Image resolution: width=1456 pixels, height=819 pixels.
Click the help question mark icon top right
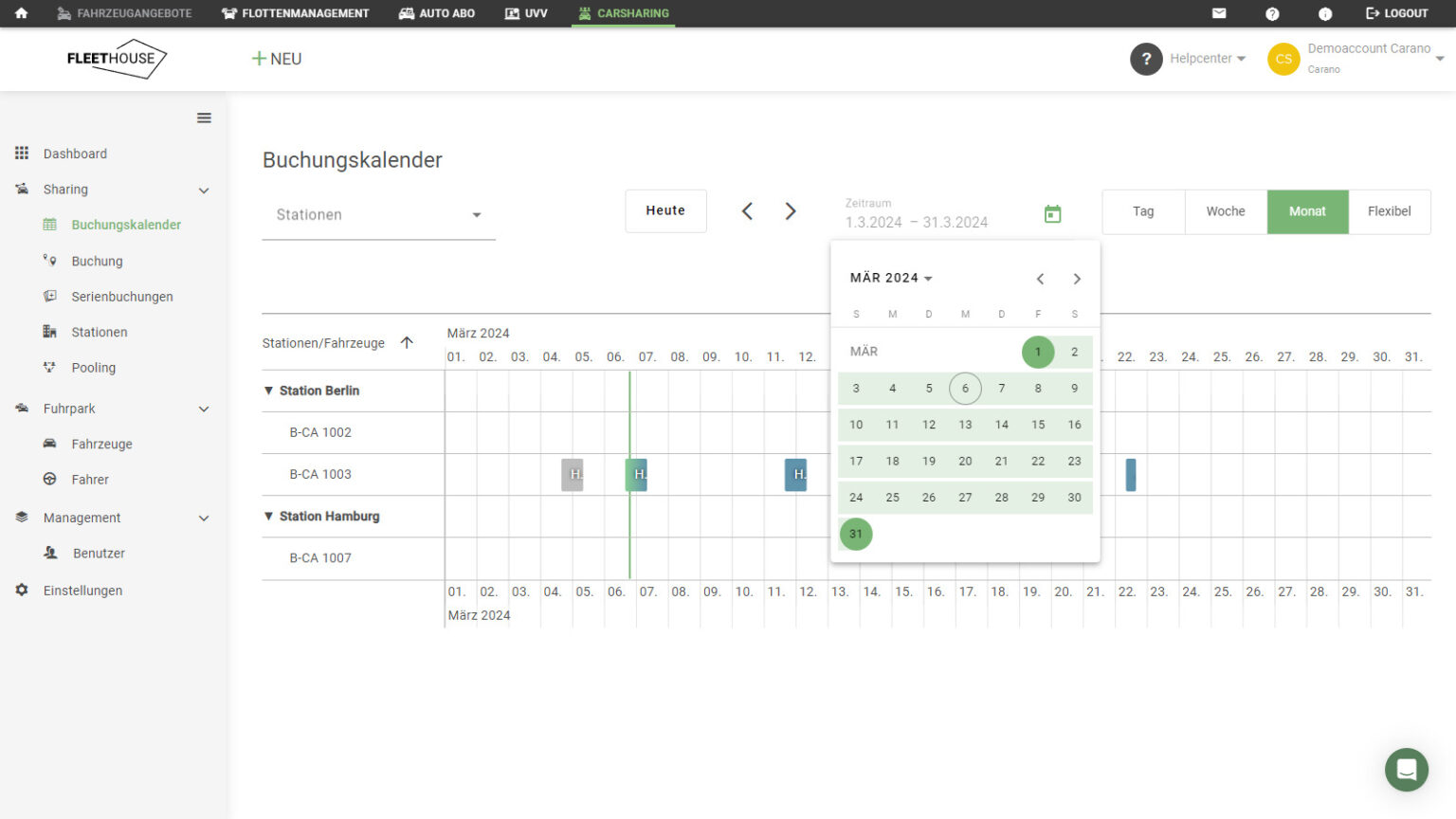click(1272, 13)
